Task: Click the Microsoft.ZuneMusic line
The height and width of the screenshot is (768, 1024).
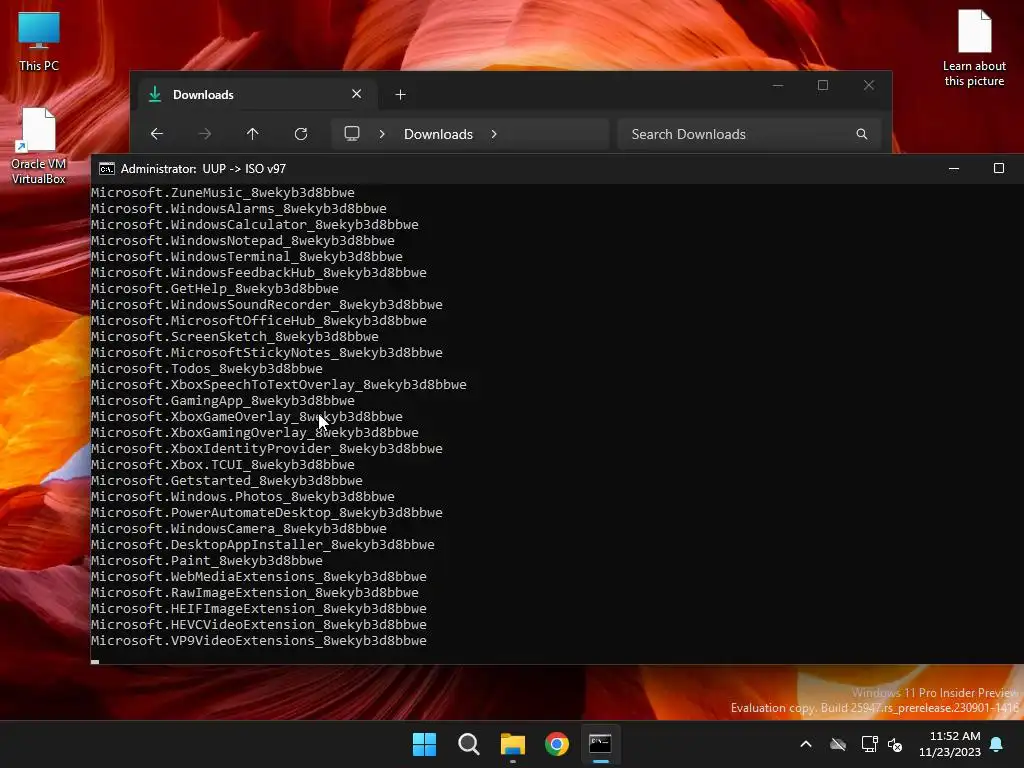Action: 223,193
